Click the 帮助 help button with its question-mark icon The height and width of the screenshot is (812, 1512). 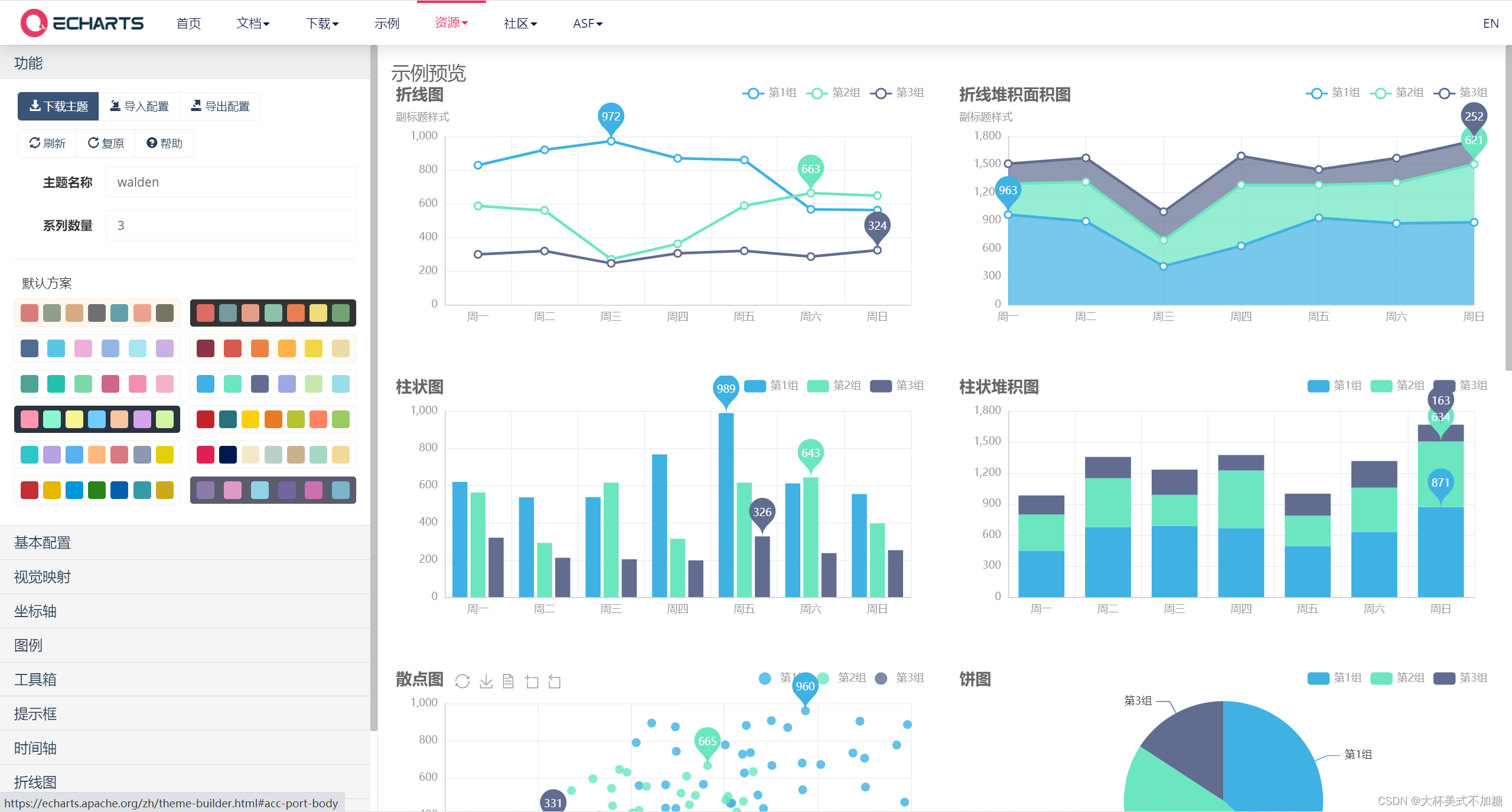click(165, 144)
